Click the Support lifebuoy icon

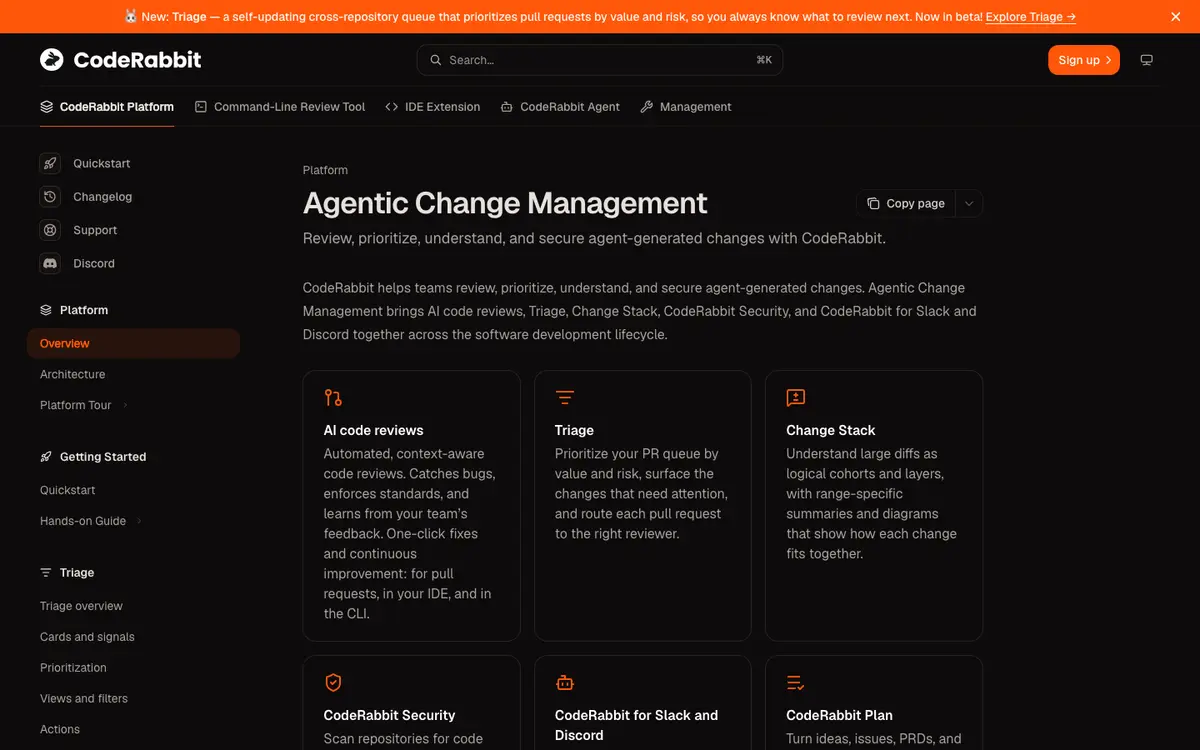[x=50, y=230]
